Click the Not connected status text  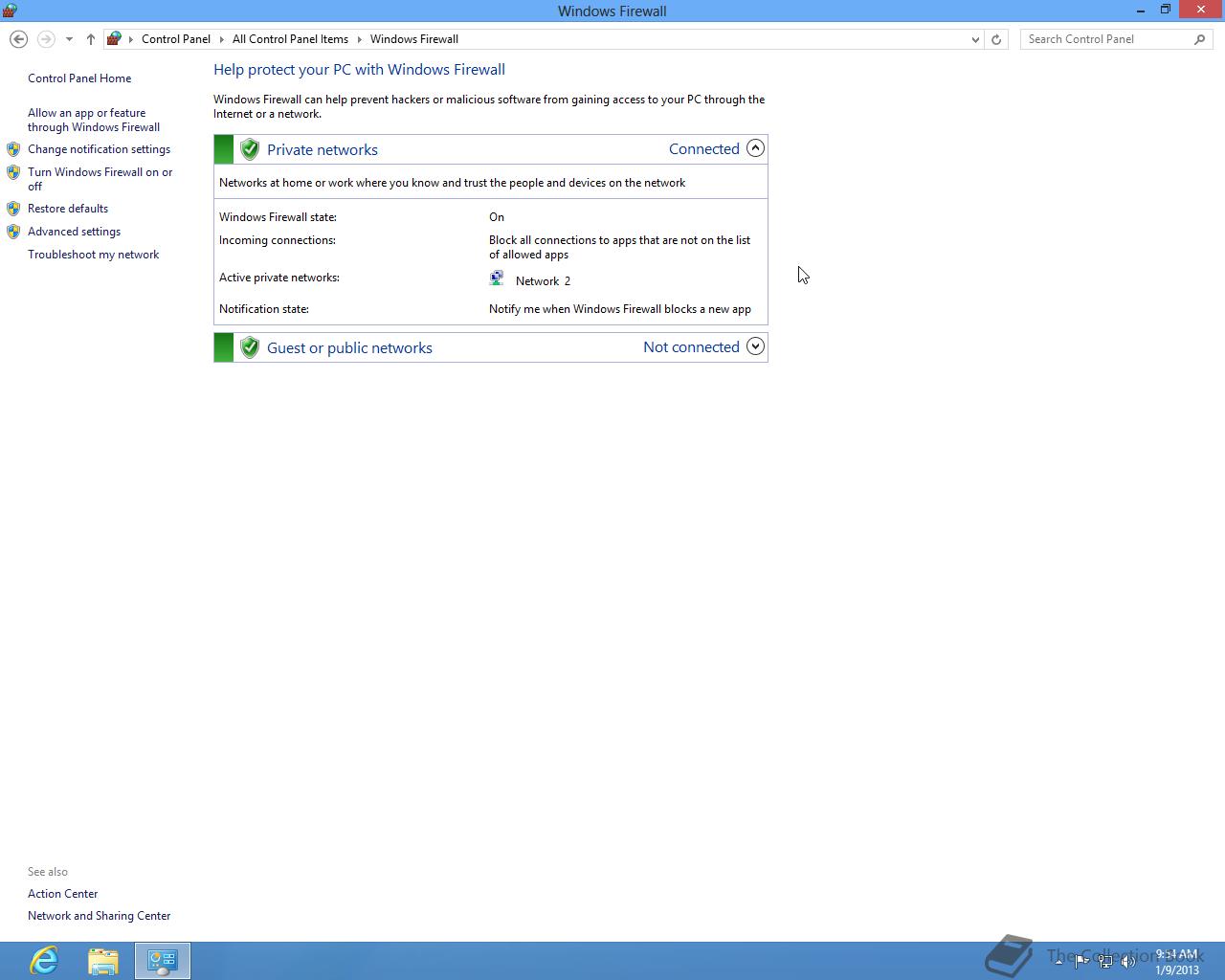point(691,346)
